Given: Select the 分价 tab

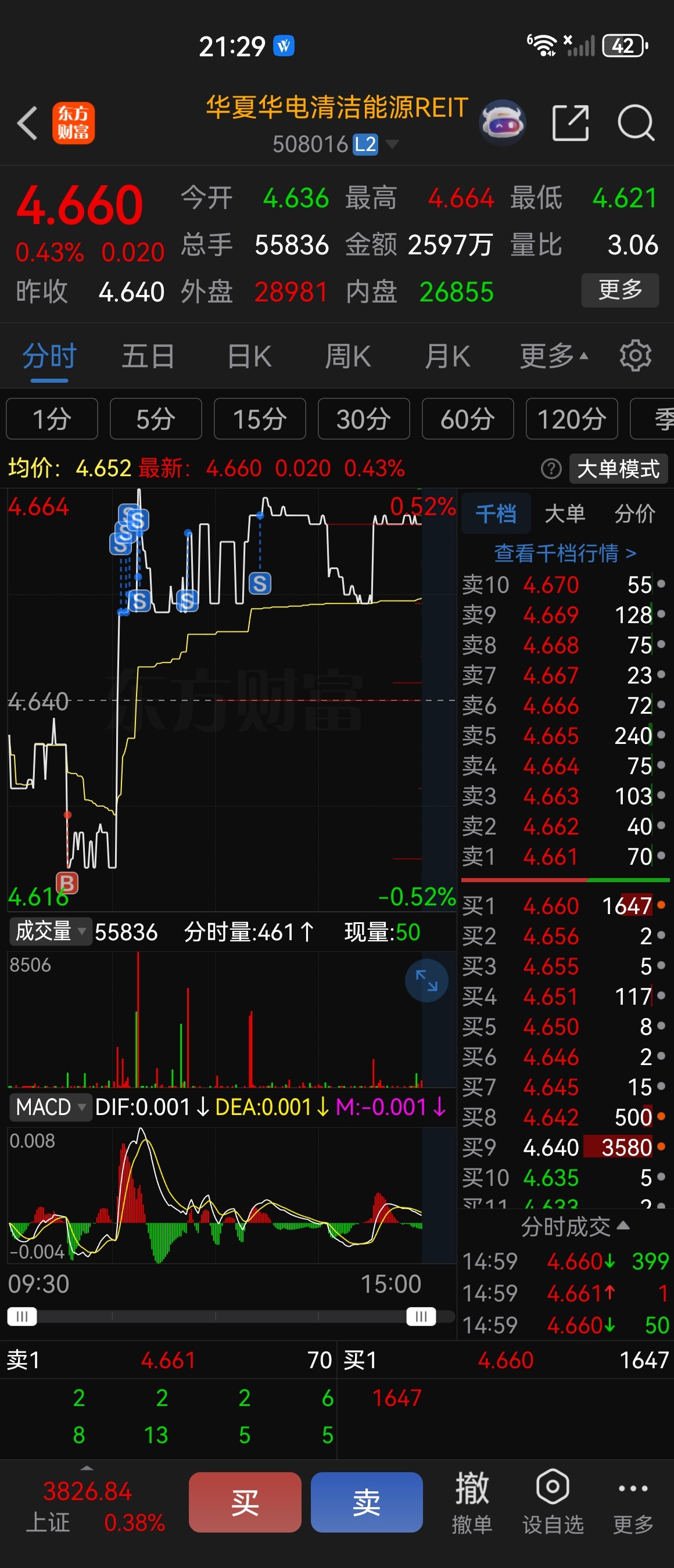Looking at the screenshot, I should pos(635,514).
